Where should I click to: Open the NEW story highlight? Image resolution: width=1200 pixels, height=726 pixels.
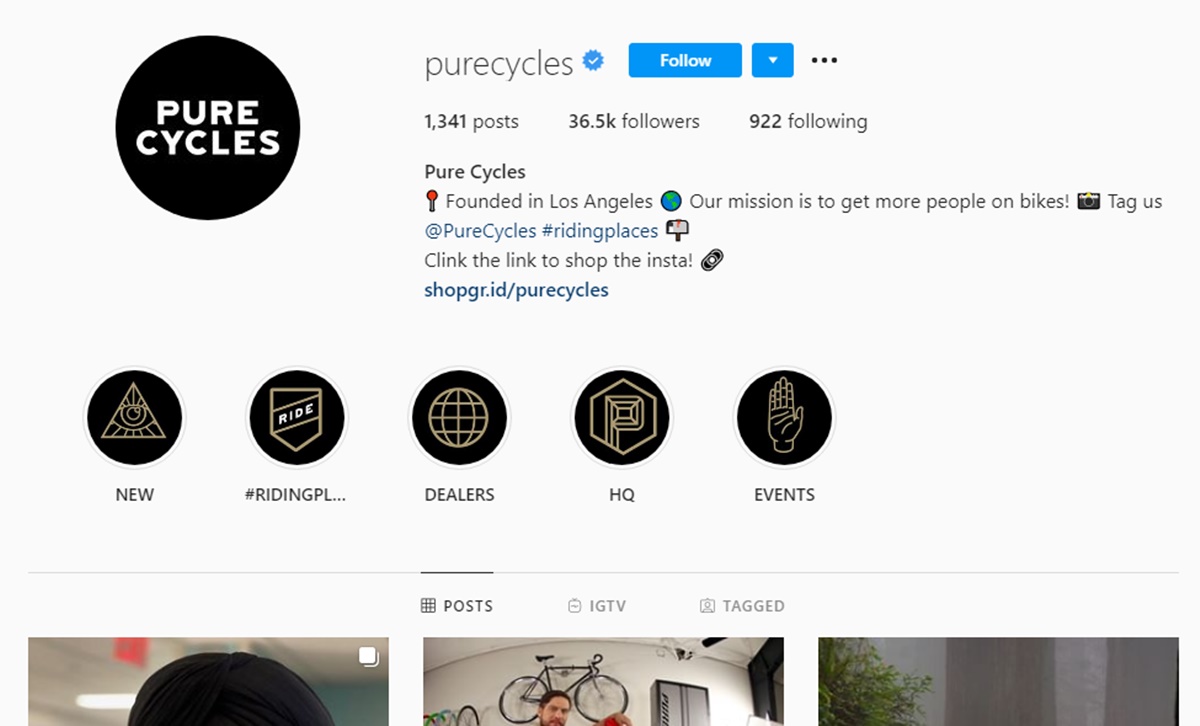tap(135, 418)
